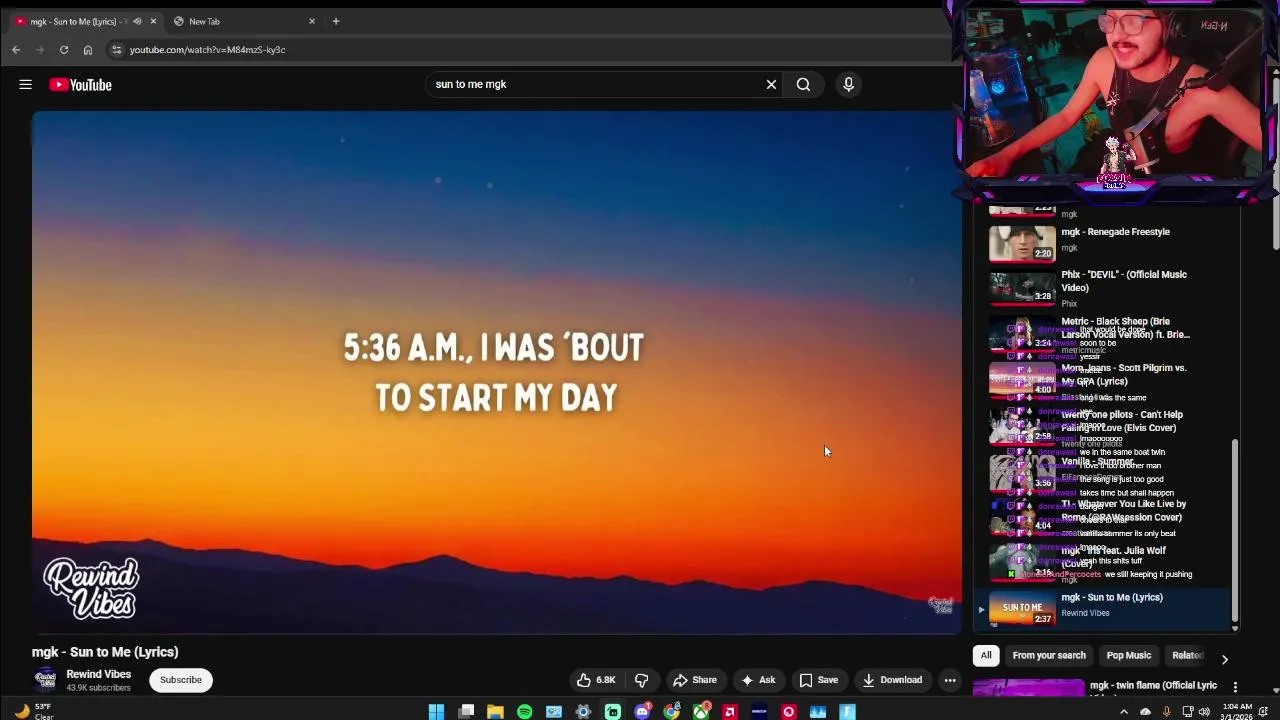
Task: Show hidden system tray icons
Action: [x=1123, y=712]
